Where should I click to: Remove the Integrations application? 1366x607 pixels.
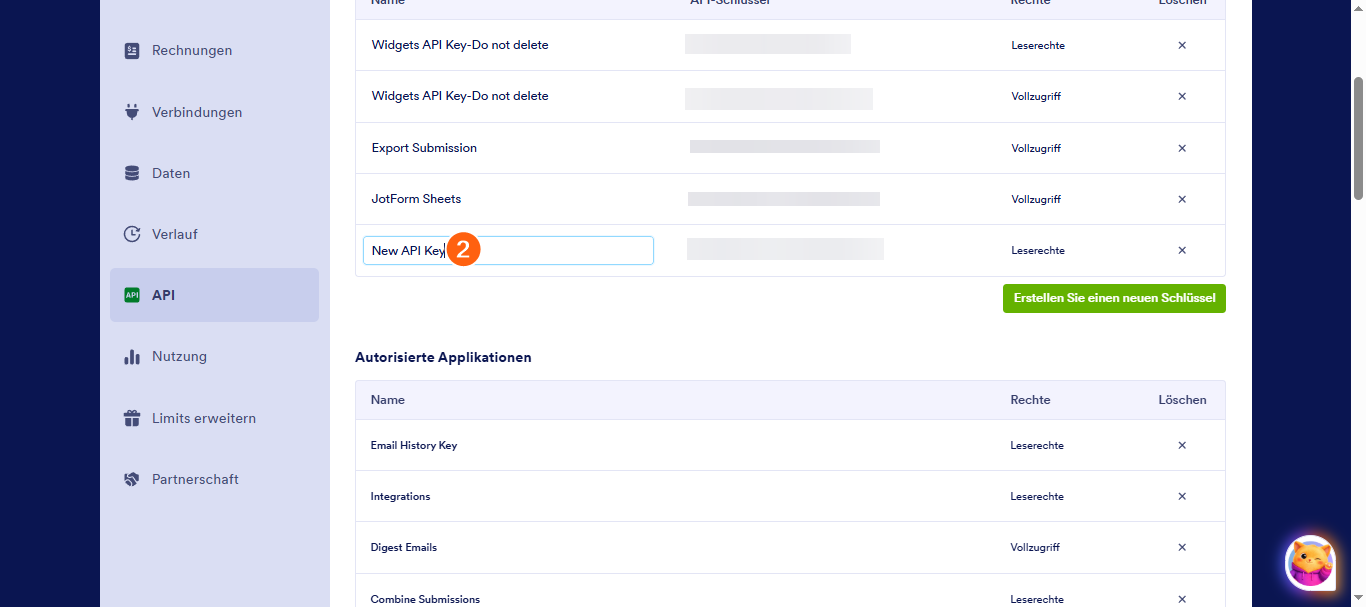1182,496
